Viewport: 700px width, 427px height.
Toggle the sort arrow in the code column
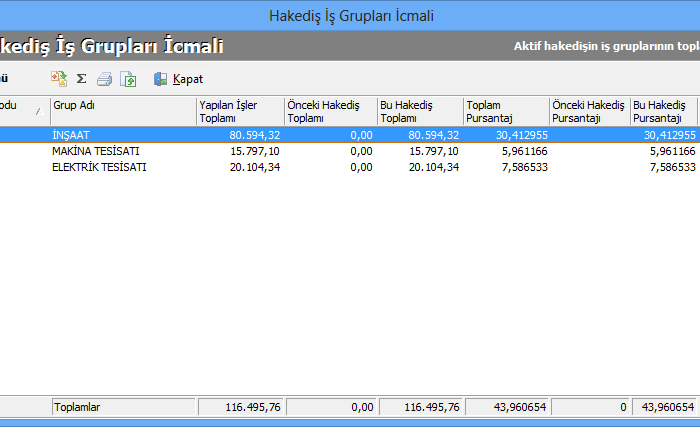click(x=38, y=111)
